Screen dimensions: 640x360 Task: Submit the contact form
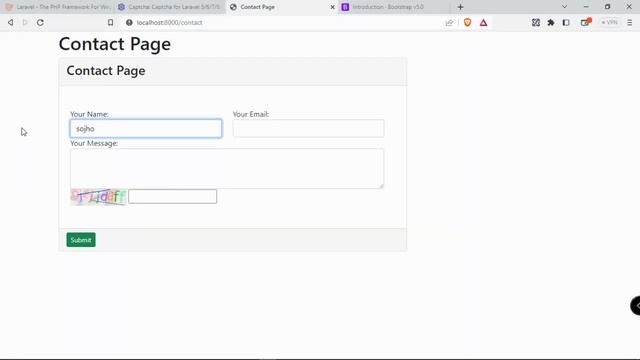coord(81,240)
